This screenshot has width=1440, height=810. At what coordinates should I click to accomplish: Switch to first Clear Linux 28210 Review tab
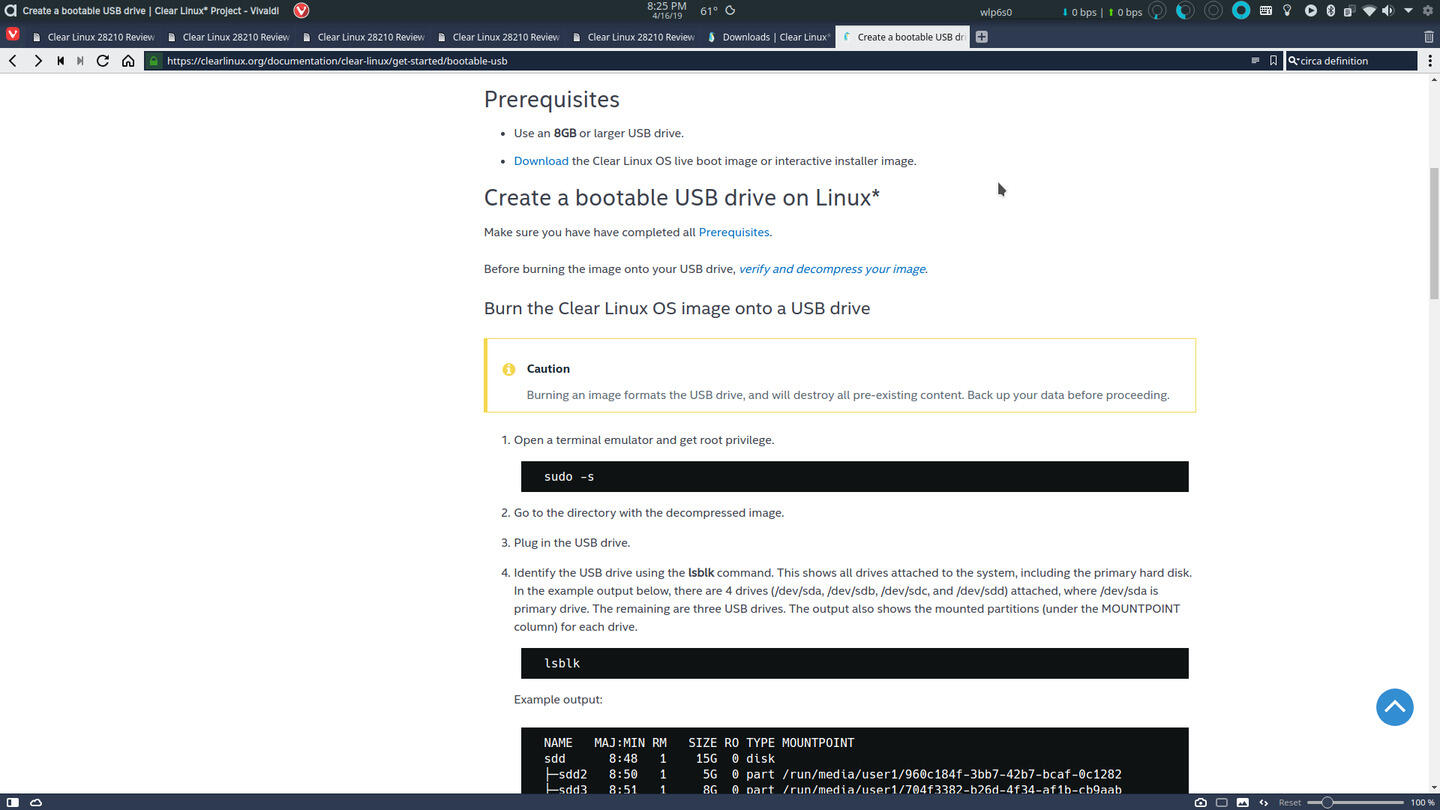(x=92, y=37)
